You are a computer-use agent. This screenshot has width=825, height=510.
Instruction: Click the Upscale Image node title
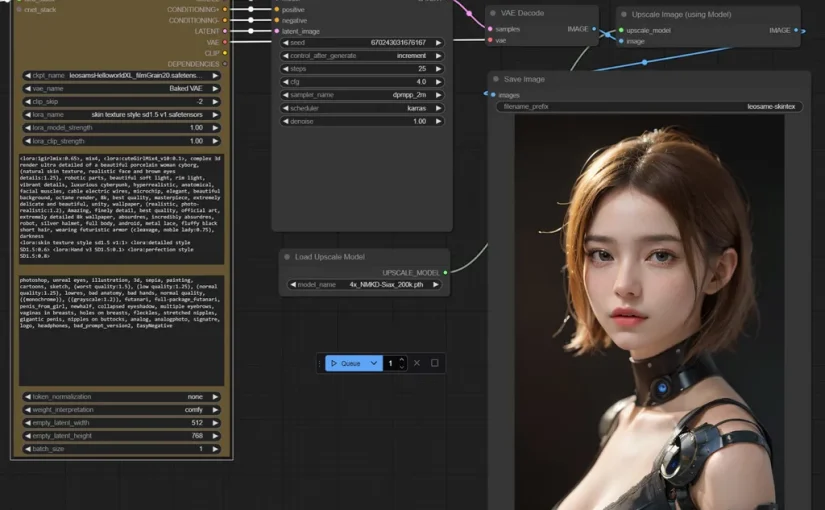[x=680, y=15]
